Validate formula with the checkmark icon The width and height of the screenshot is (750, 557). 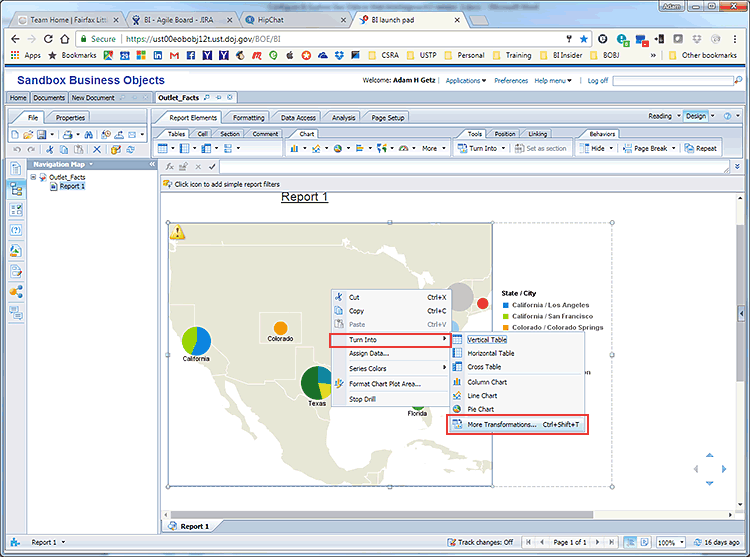click(212, 166)
